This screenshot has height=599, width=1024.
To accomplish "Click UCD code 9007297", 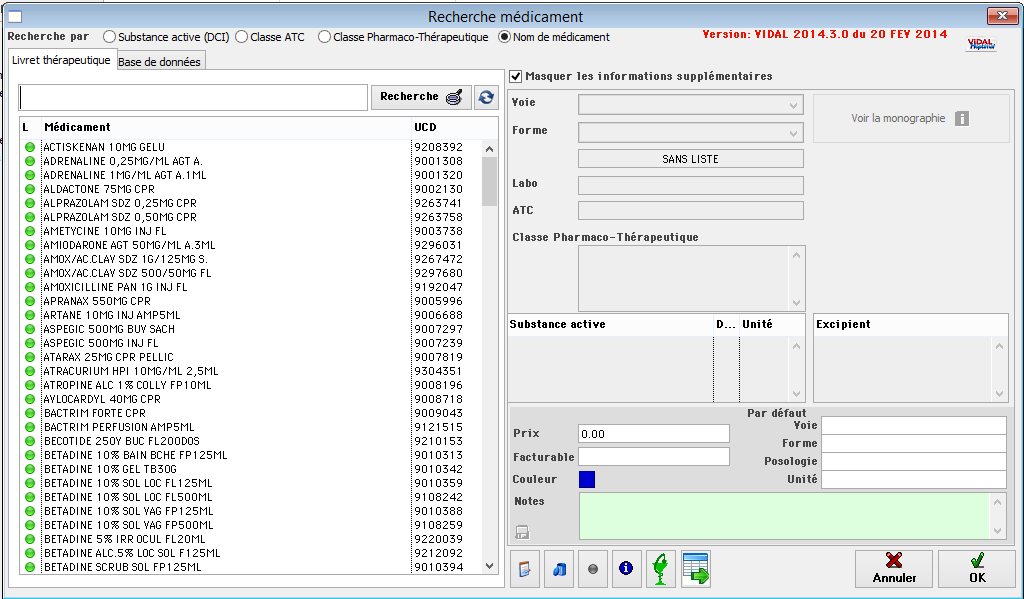I will (x=438, y=329).
